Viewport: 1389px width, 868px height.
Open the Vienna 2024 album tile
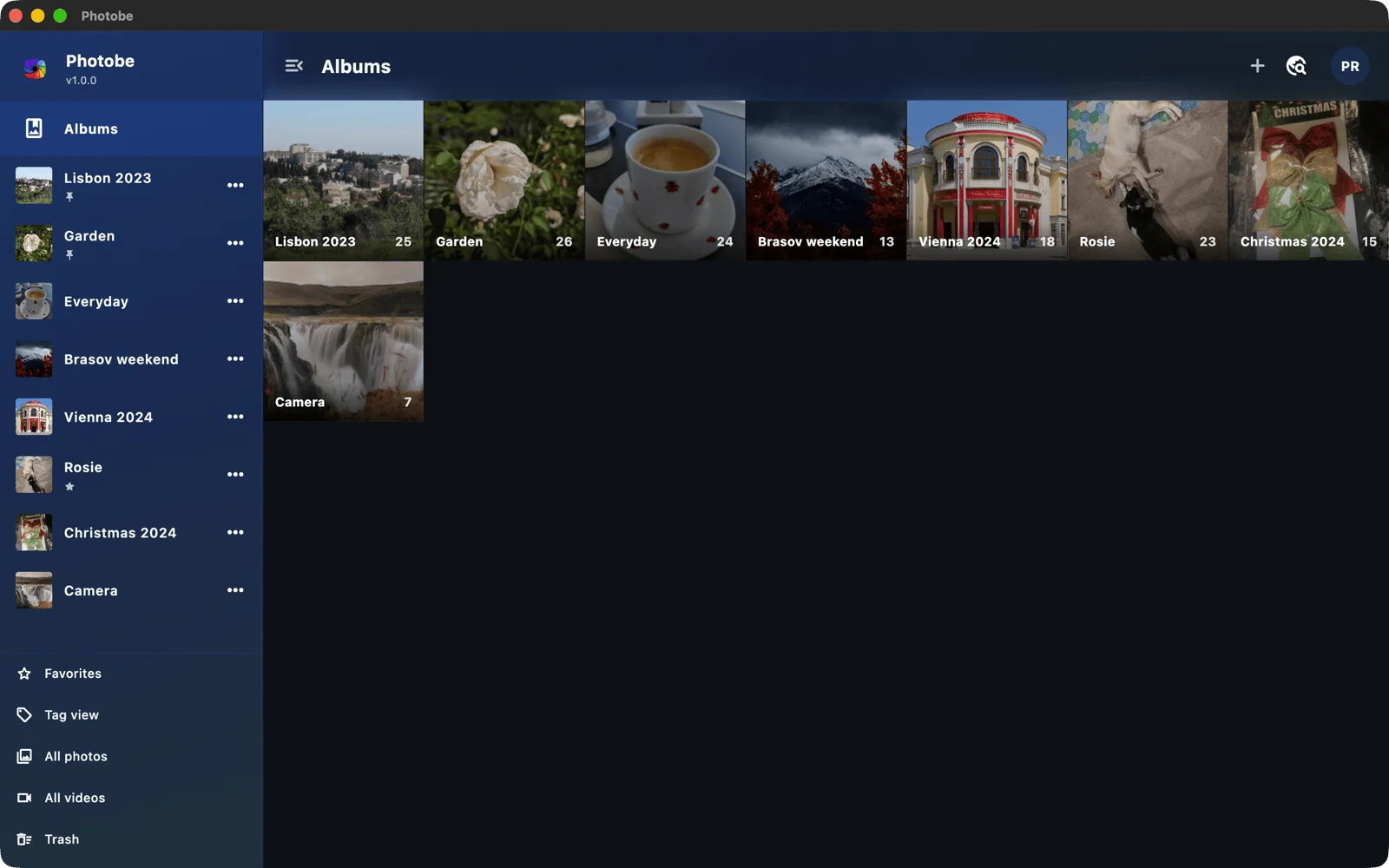(987, 180)
